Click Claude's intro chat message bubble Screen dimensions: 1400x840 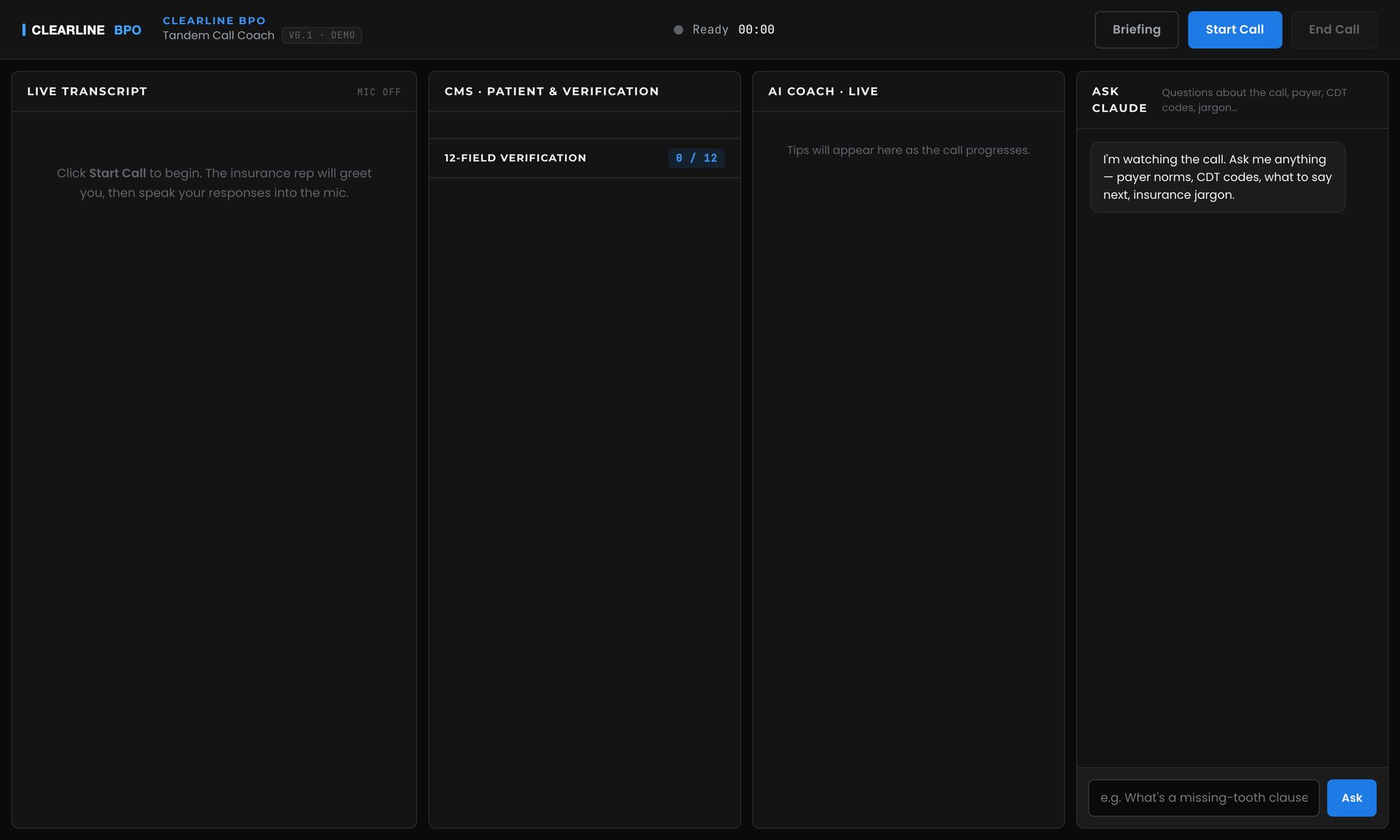pyautogui.click(x=1217, y=177)
